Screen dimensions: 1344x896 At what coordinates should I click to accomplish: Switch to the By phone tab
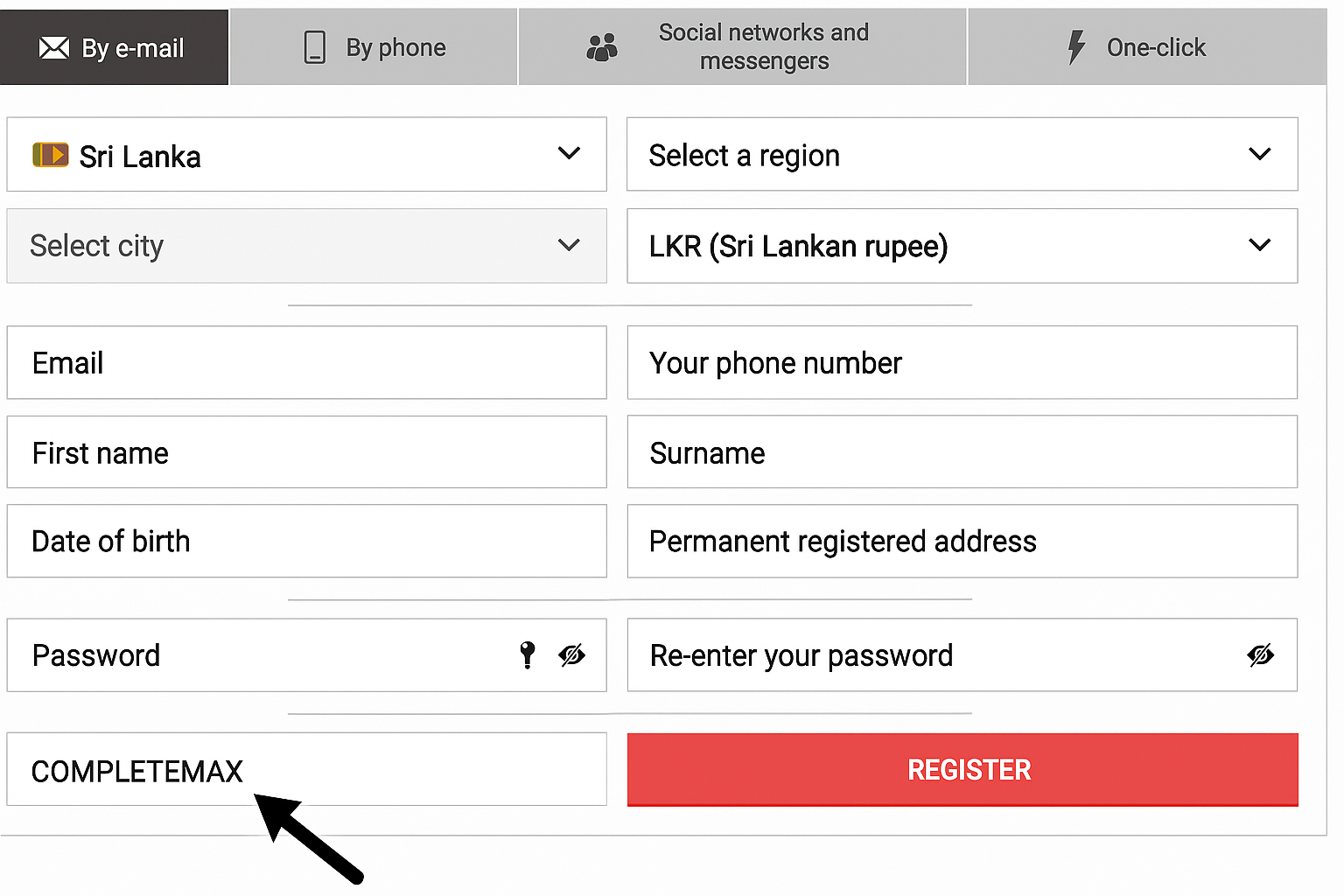click(x=374, y=47)
